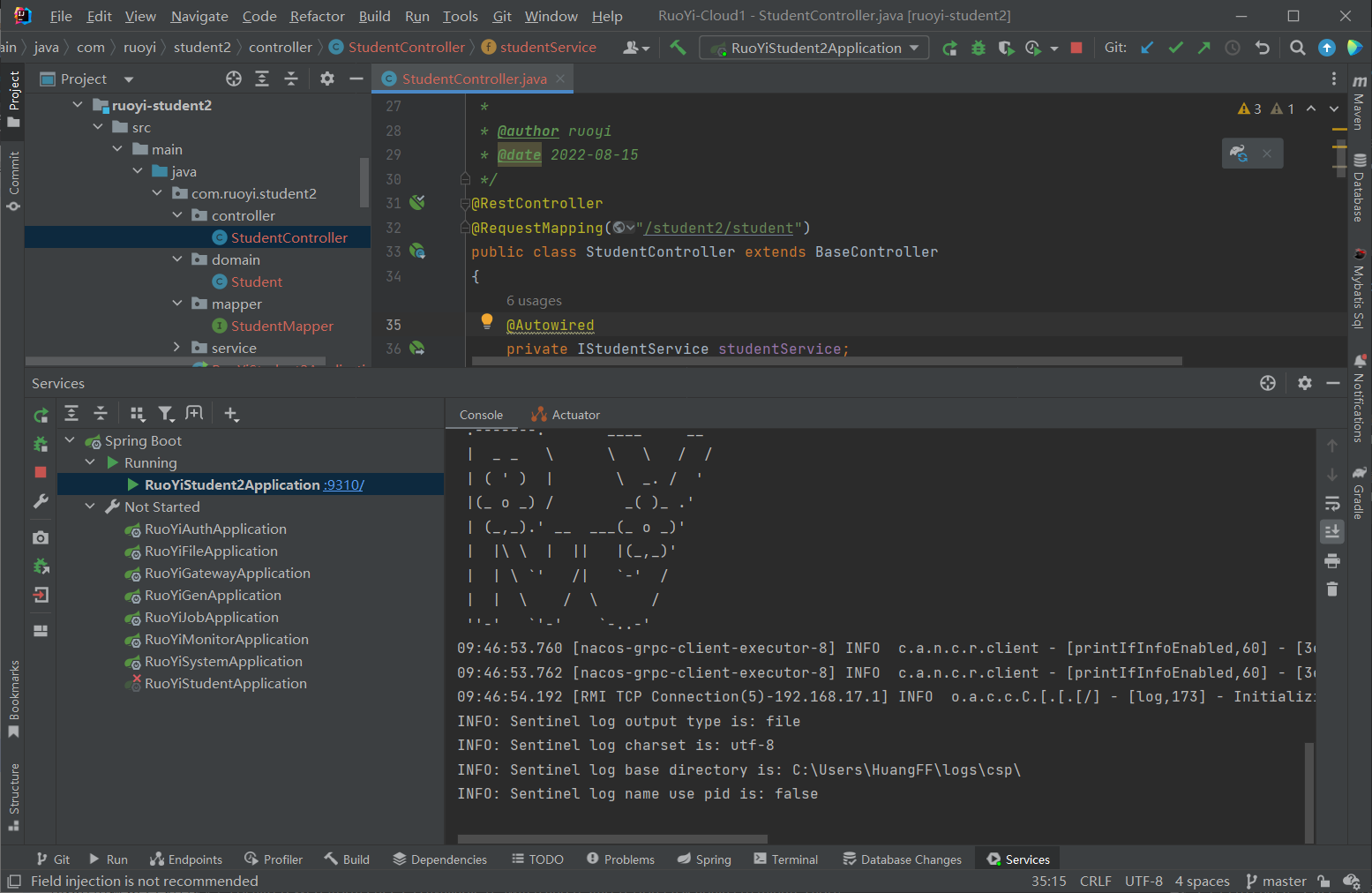Click console horizontal scrollbar
The width and height of the screenshot is (1372, 893).
[612, 839]
